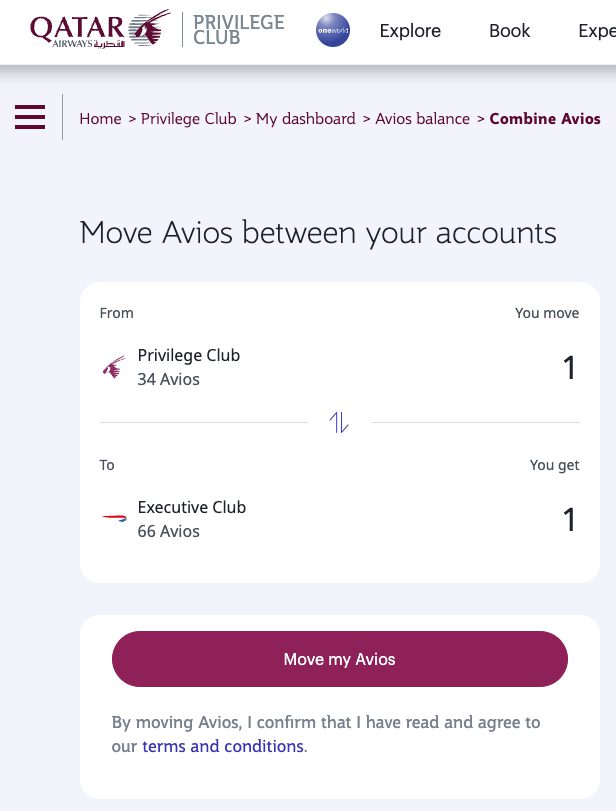Click the Privilege Club oryx icon in From section
Viewport: 616px width, 811px height.
pyautogui.click(x=113, y=366)
